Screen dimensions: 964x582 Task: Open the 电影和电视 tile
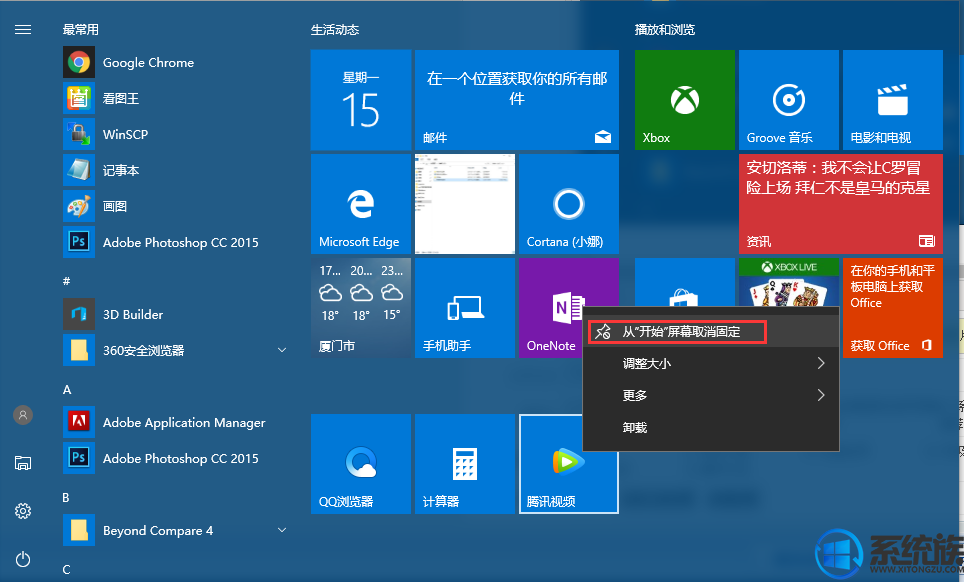click(x=893, y=100)
